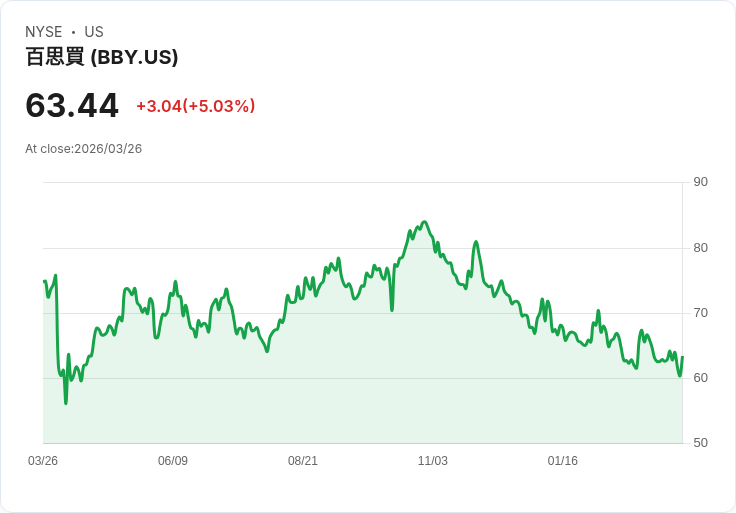This screenshot has height=513, width=736.
Task: Select the 03/26 date axis label
Action: [x=43, y=461]
